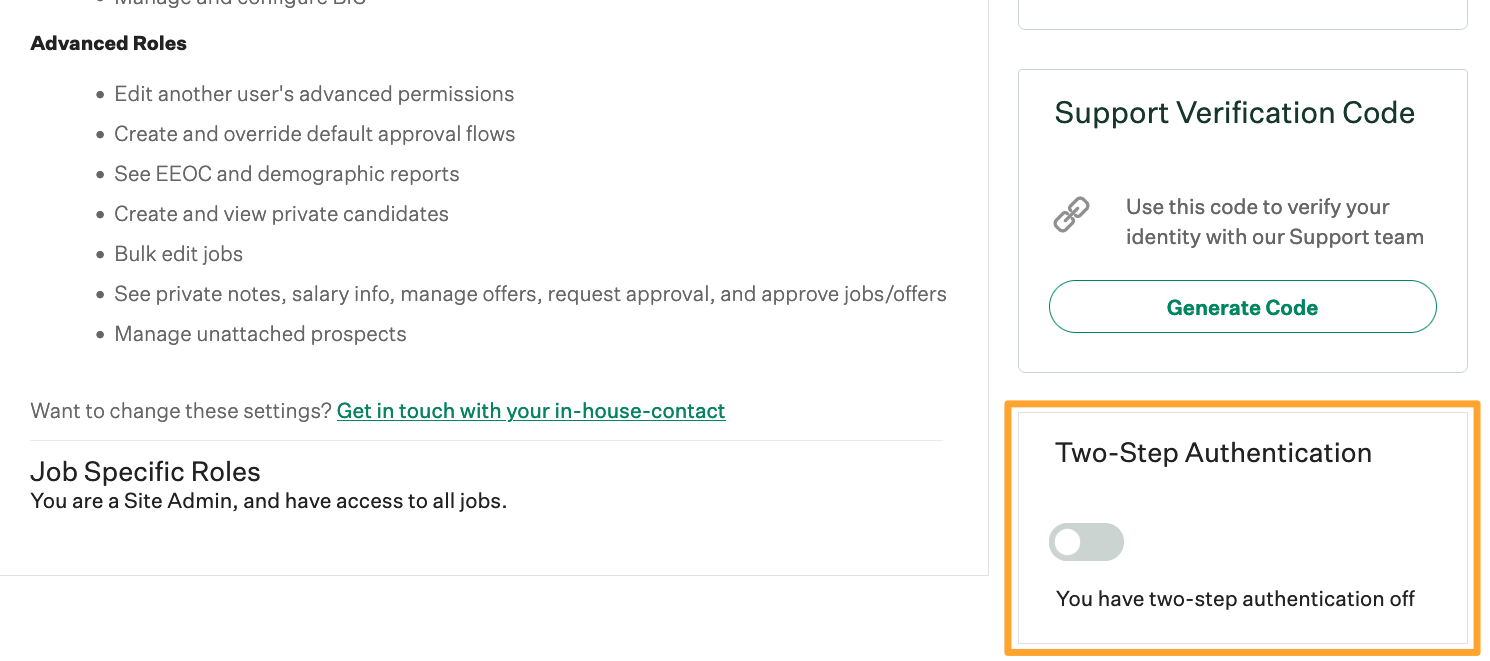
Task: Click the chain link icon beside verification text
Action: click(x=1072, y=214)
